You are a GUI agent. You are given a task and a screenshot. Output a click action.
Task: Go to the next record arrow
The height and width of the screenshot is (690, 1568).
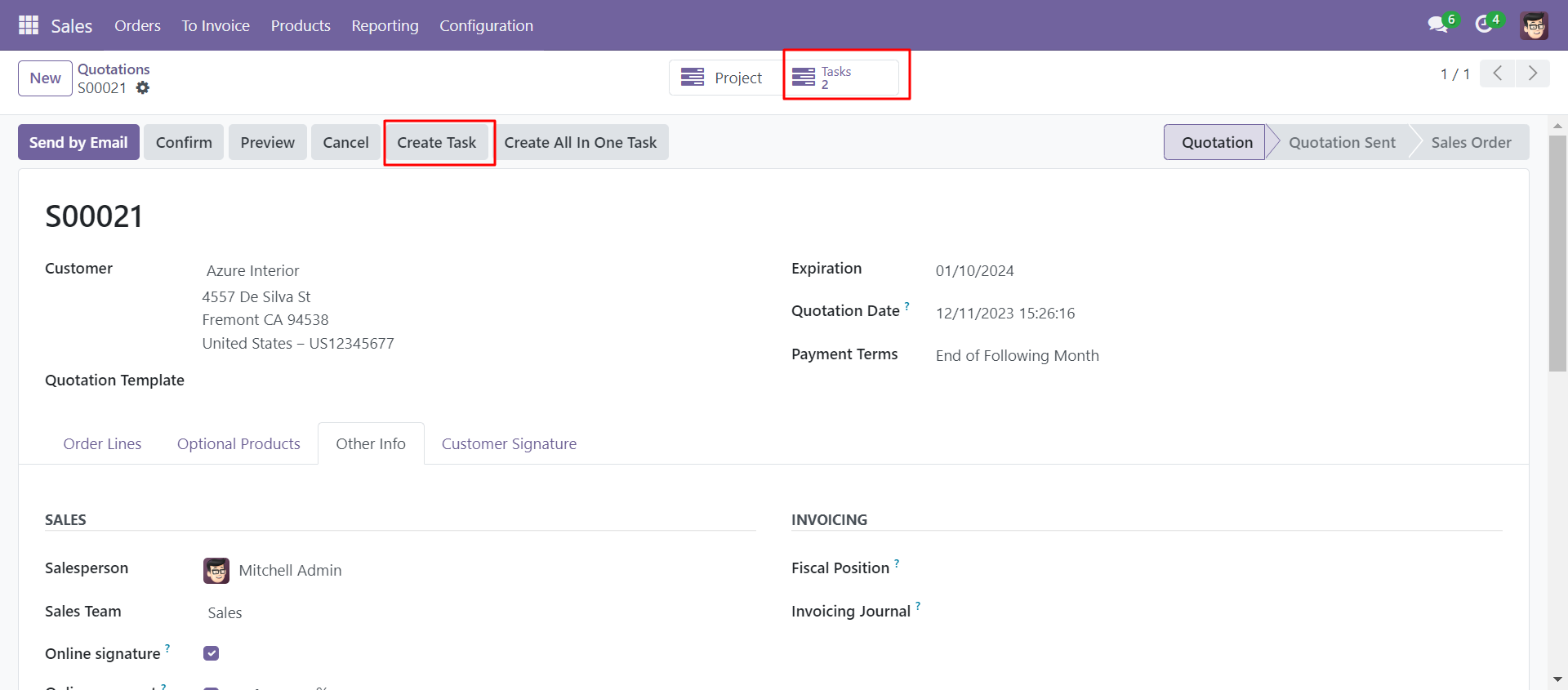(1532, 73)
